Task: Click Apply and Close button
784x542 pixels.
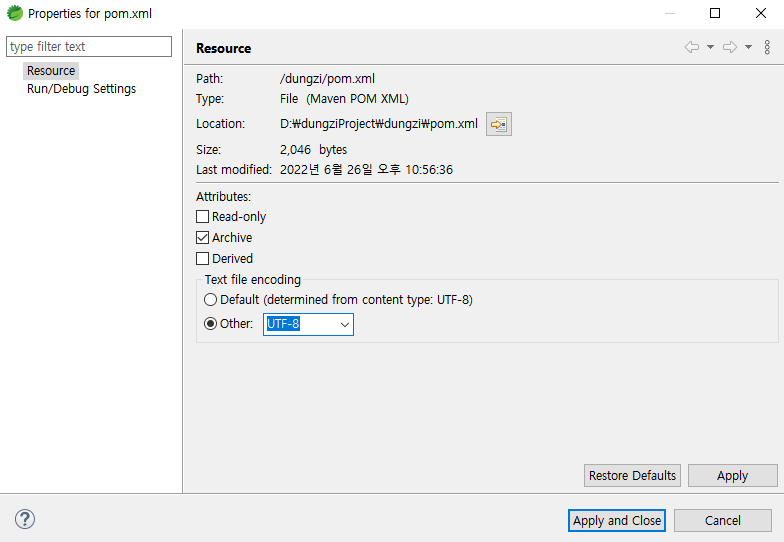Action: [x=616, y=520]
